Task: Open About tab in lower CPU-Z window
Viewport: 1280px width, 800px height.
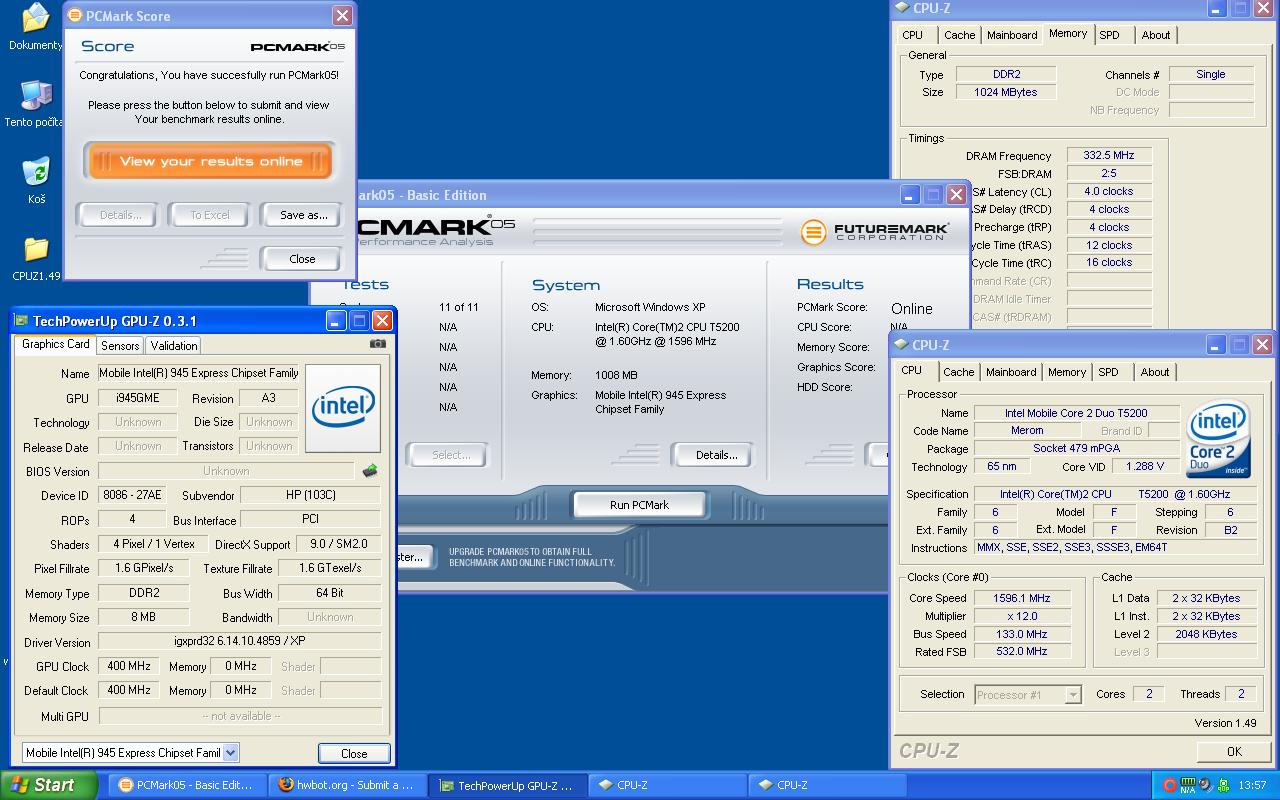Action: point(1155,372)
